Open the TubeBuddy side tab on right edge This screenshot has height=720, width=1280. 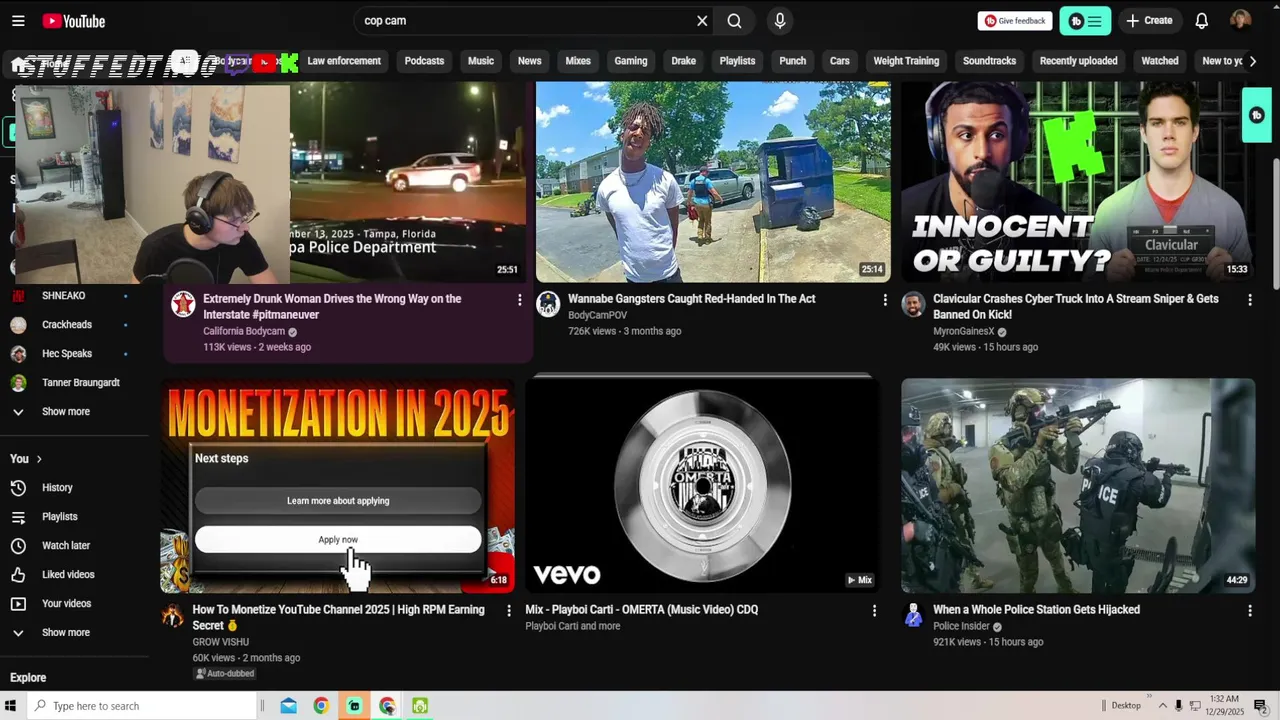point(1257,116)
